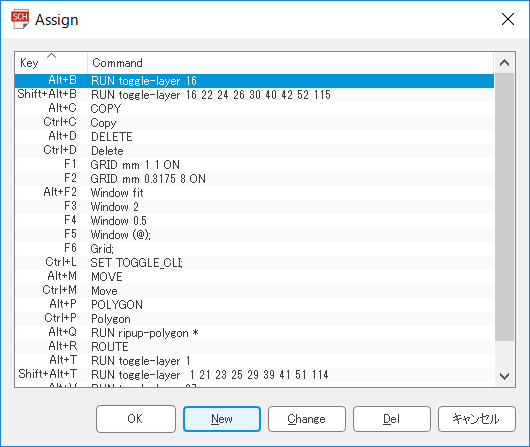The height and width of the screenshot is (447, 530).
Task: Select the Ctrl+P Polygon row
Action: pyautogui.click(x=254, y=319)
